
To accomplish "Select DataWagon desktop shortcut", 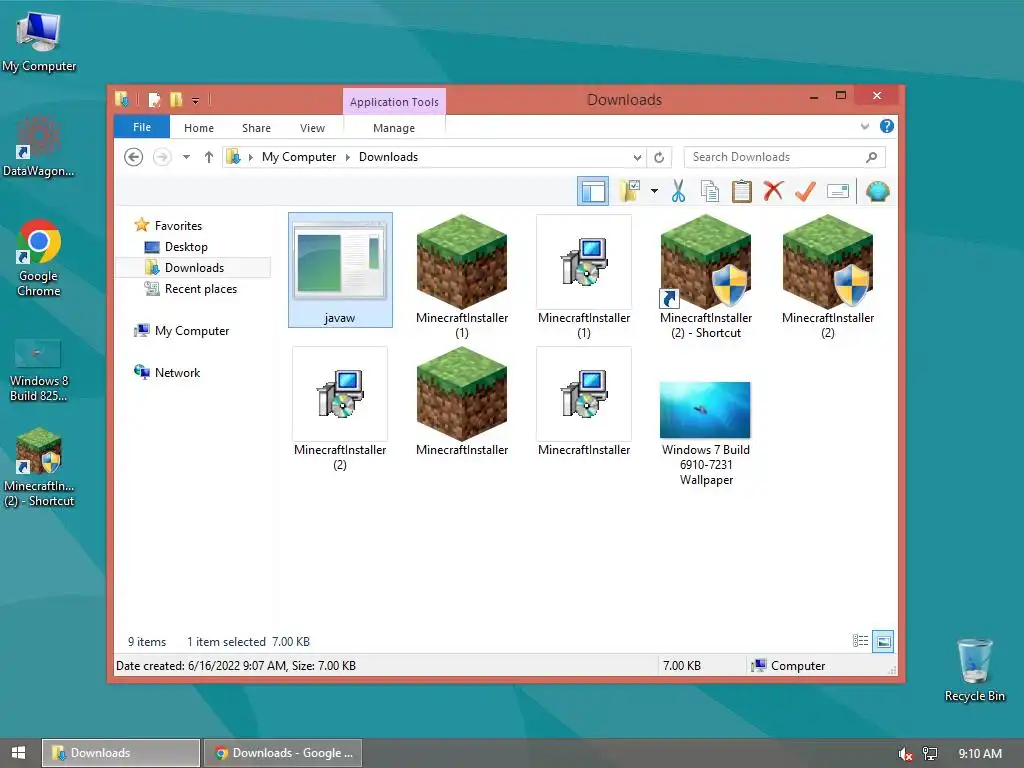I will pyautogui.click(x=38, y=146).
